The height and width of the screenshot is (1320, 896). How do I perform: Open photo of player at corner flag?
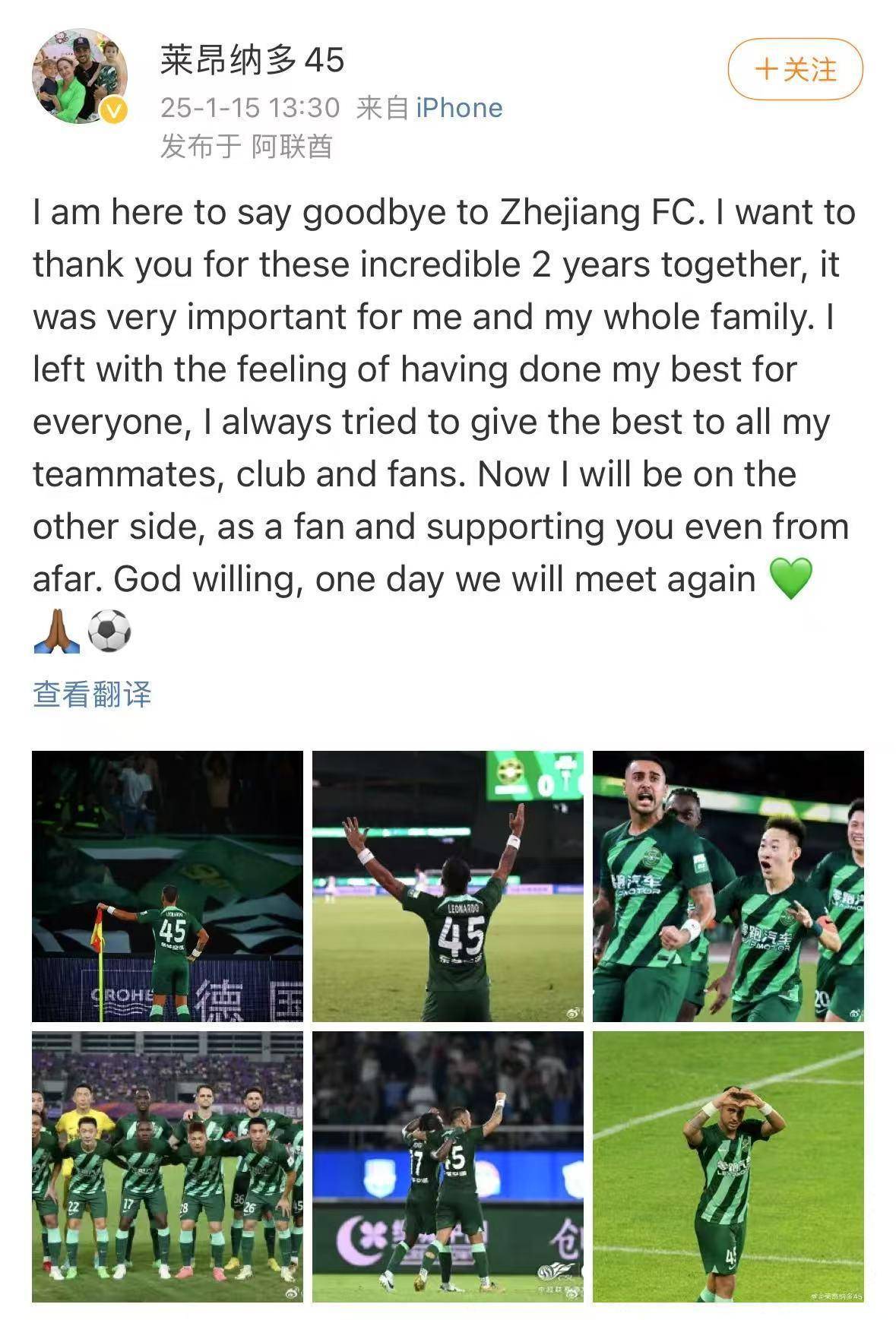tap(167, 886)
